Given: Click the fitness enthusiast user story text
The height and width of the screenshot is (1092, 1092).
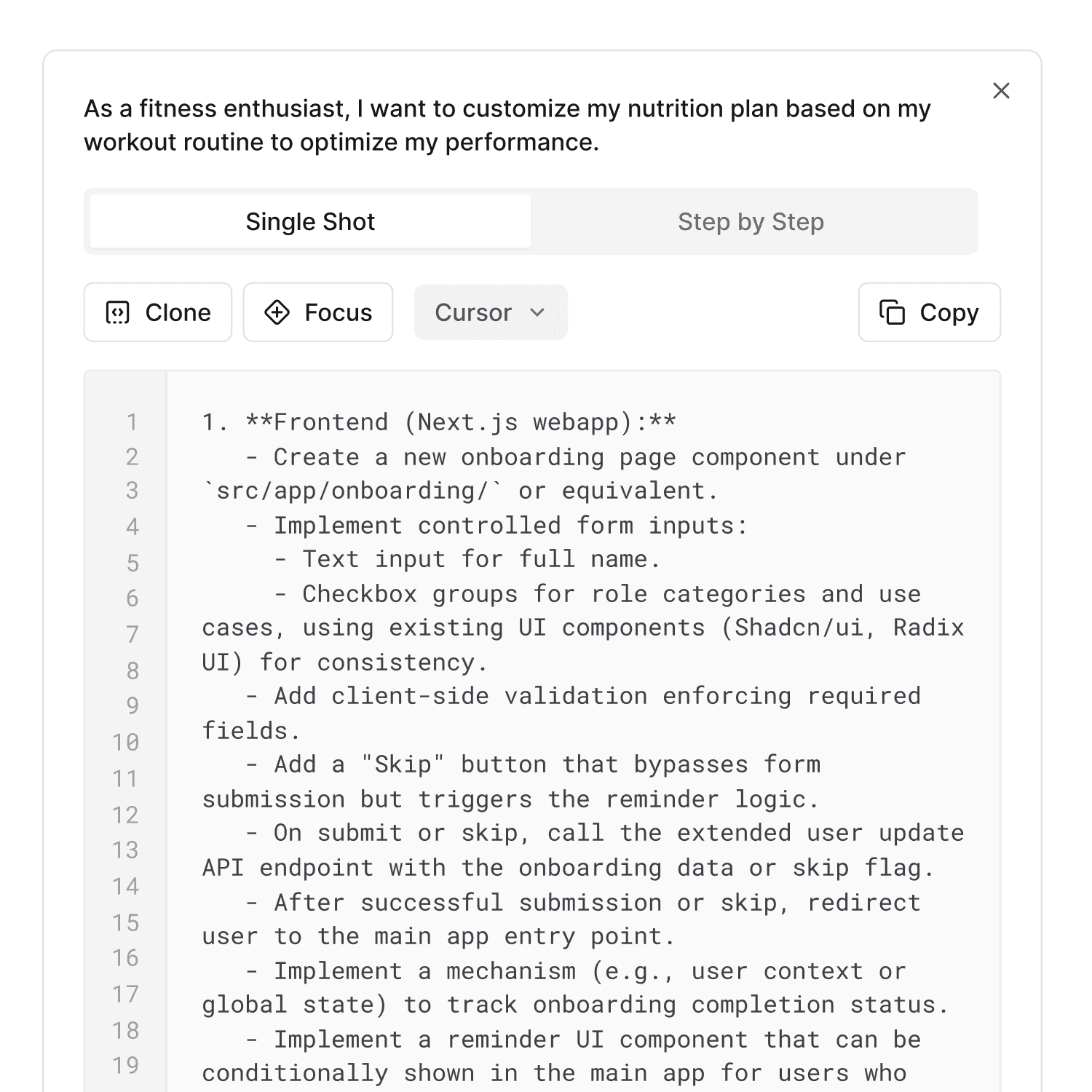Looking at the screenshot, I should [x=507, y=125].
